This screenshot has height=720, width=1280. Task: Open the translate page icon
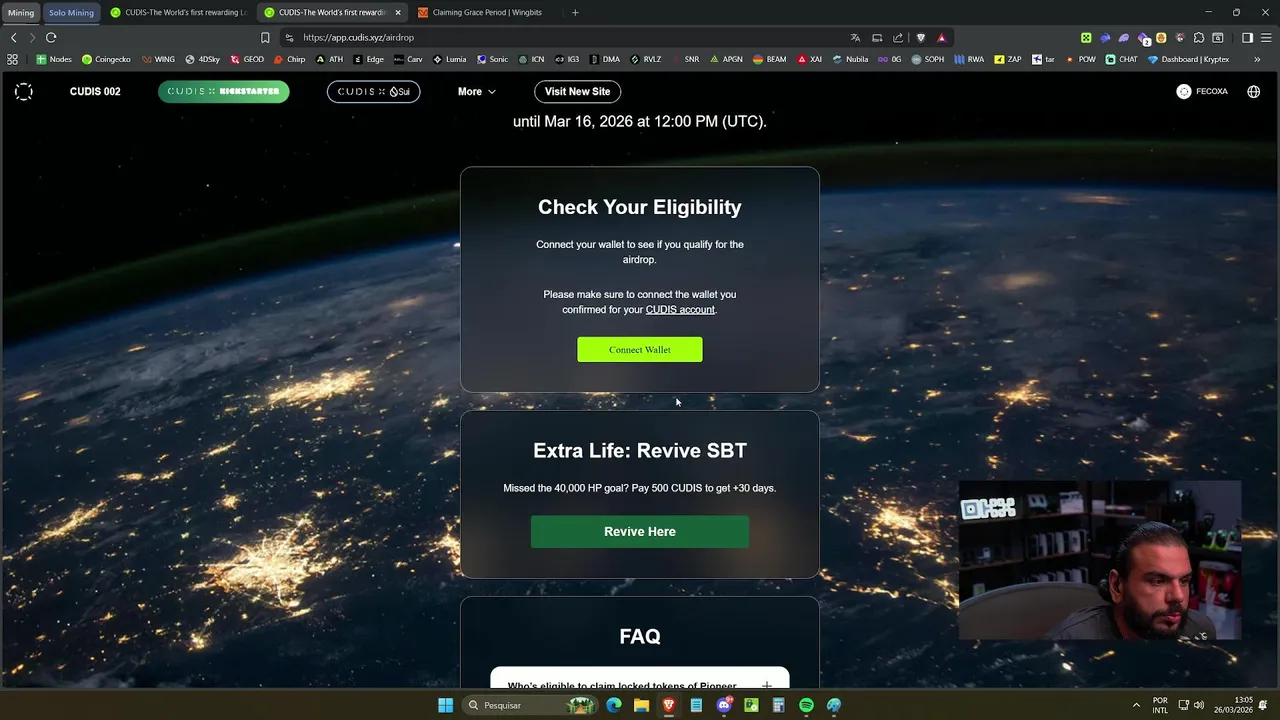855,37
